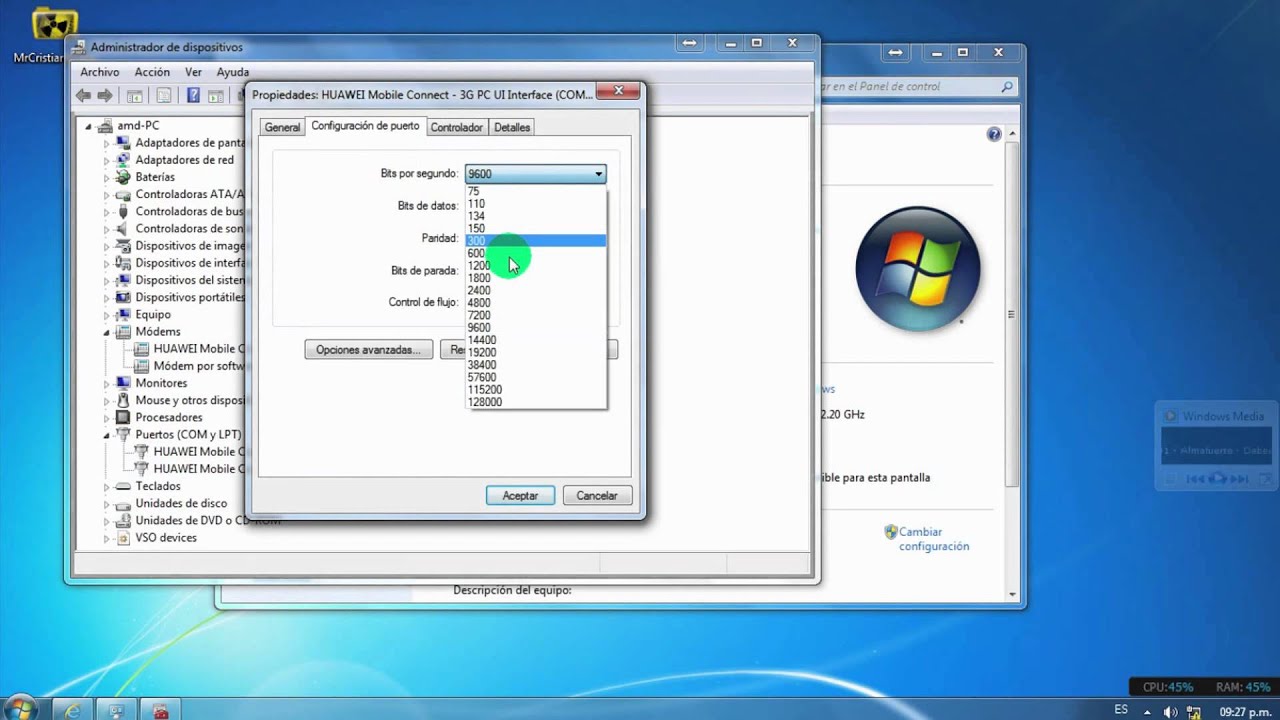Open the Properties sheet toolbar icon
Image resolution: width=1280 pixels, height=720 pixels.
click(164, 96)
